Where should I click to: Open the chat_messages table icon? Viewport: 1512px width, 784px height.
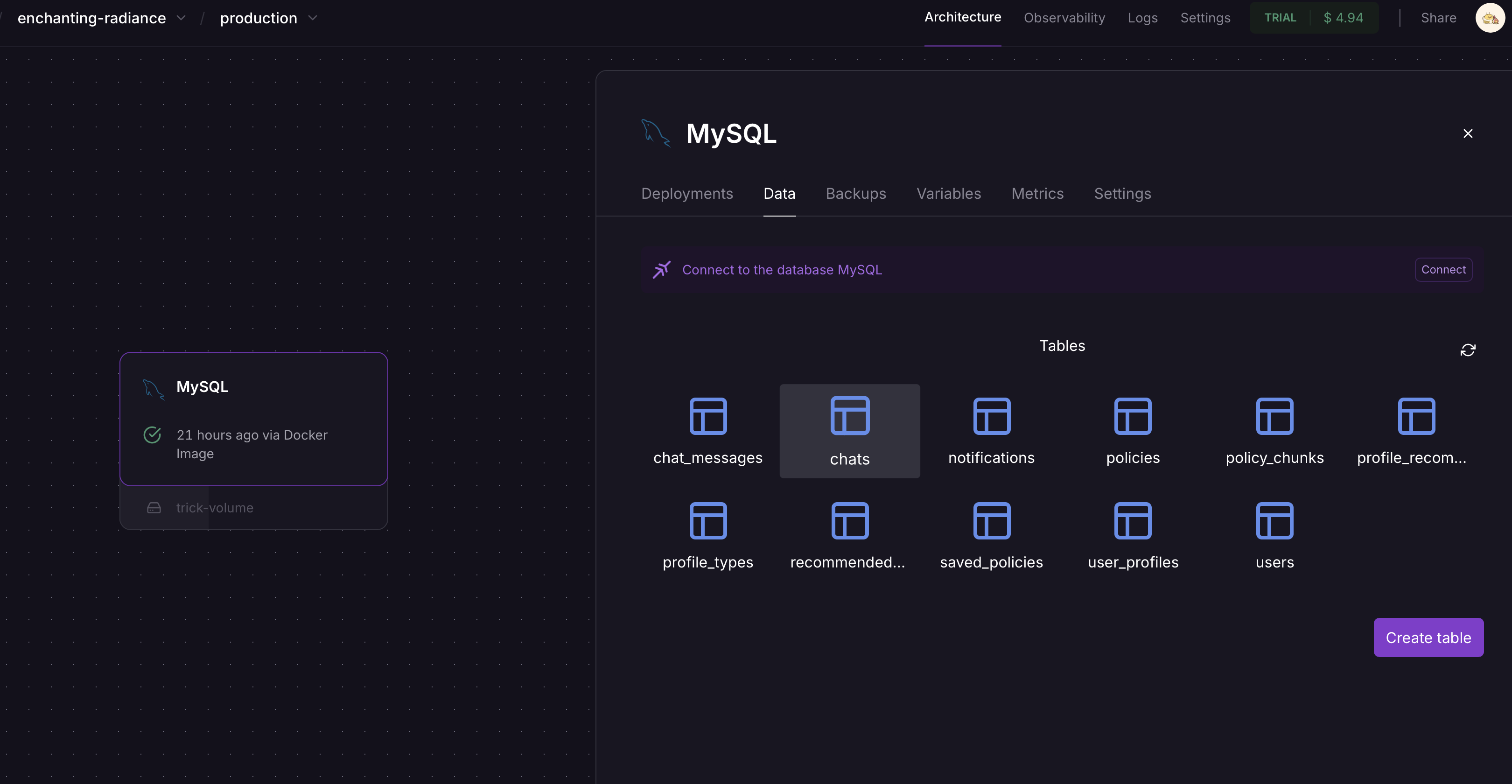point(708,416)
